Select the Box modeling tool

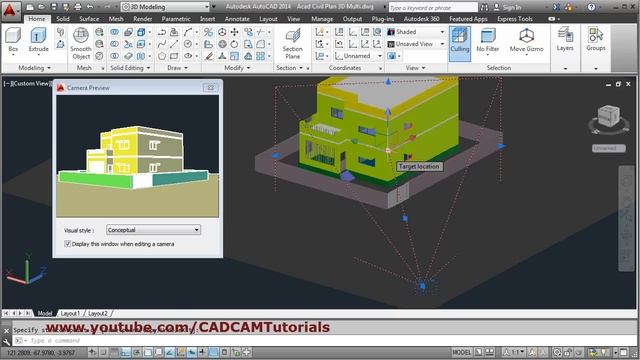(13, 40)
